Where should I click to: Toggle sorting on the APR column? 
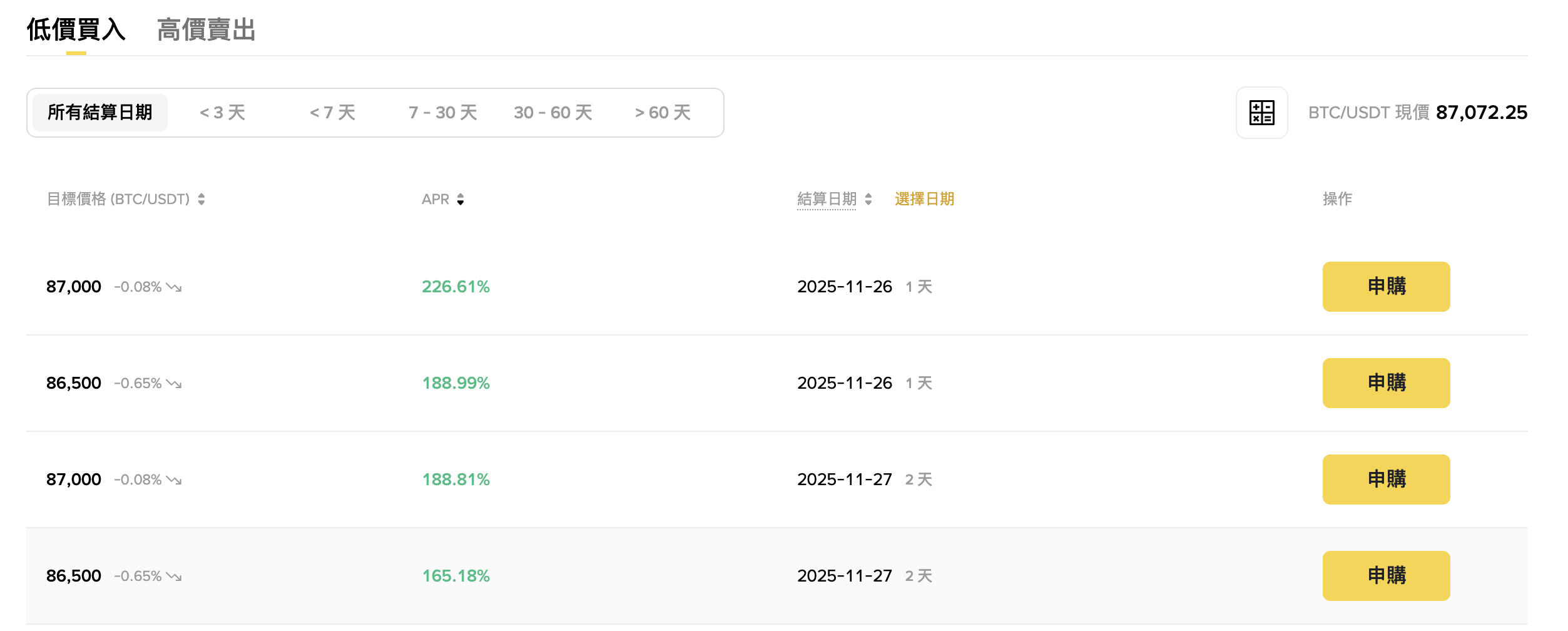(x=461, y=200)
